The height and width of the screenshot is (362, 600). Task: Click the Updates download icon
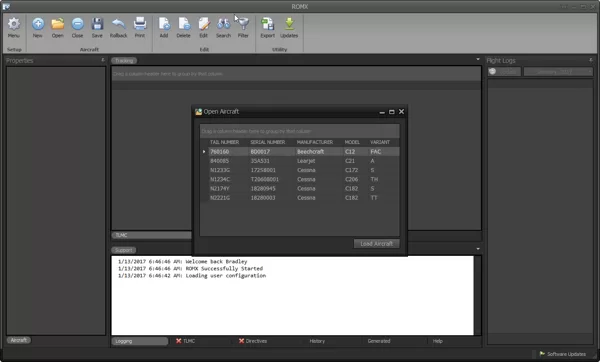coord(289,24)
